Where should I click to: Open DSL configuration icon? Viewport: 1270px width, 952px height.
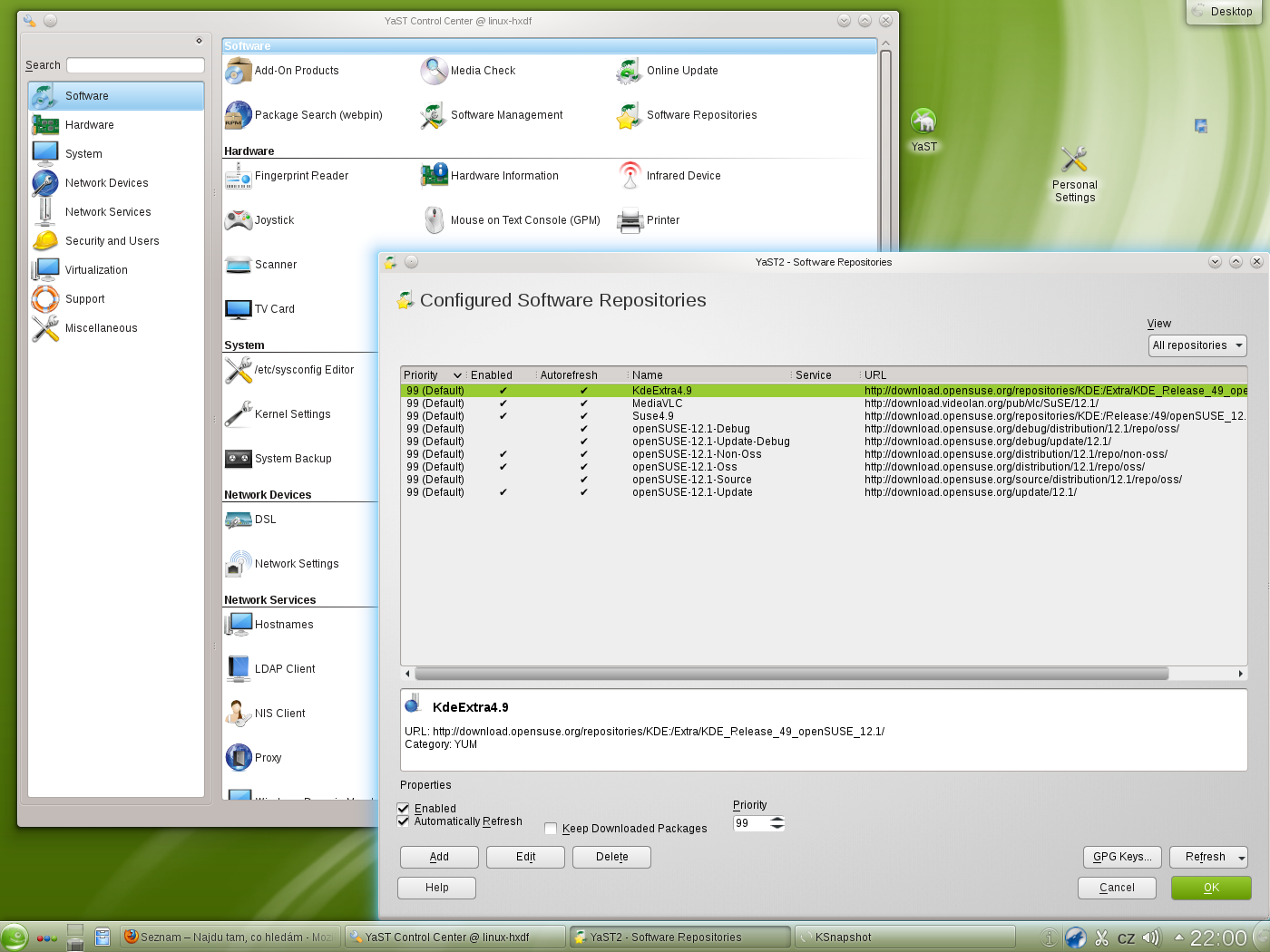(x=239, y=520)
